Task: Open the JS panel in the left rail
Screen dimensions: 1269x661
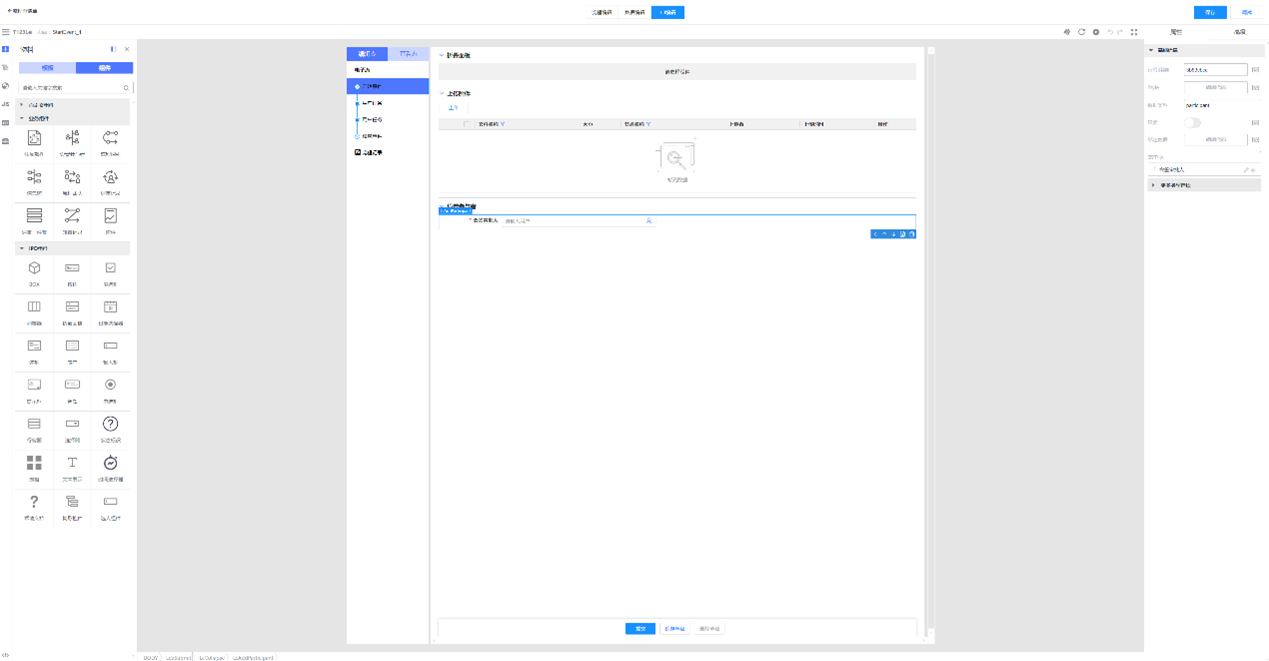Action: click(x=5, y=104)
